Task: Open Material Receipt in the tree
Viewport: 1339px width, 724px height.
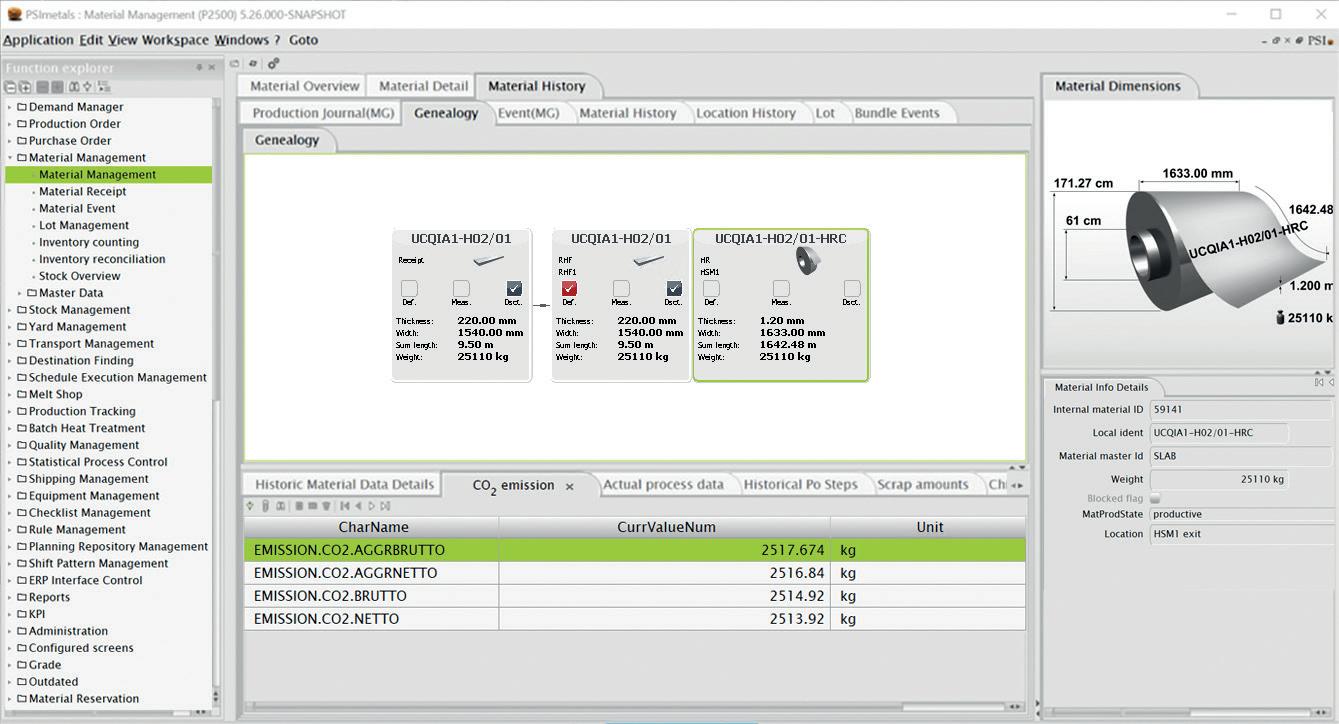Action: click(82, 192)
